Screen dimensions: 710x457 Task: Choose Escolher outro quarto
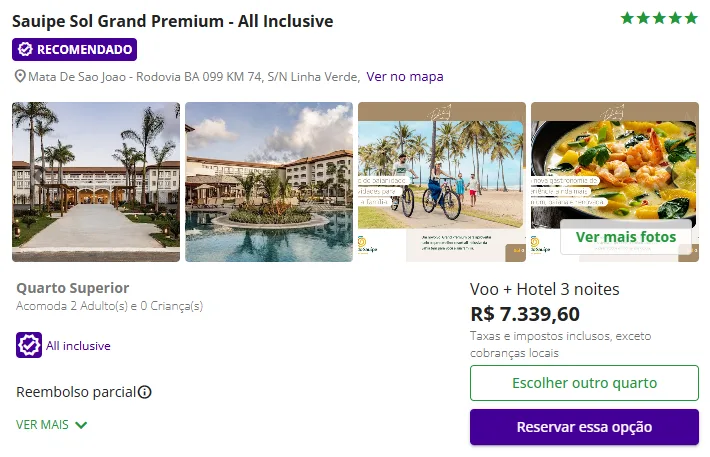(x=584, y=383)
